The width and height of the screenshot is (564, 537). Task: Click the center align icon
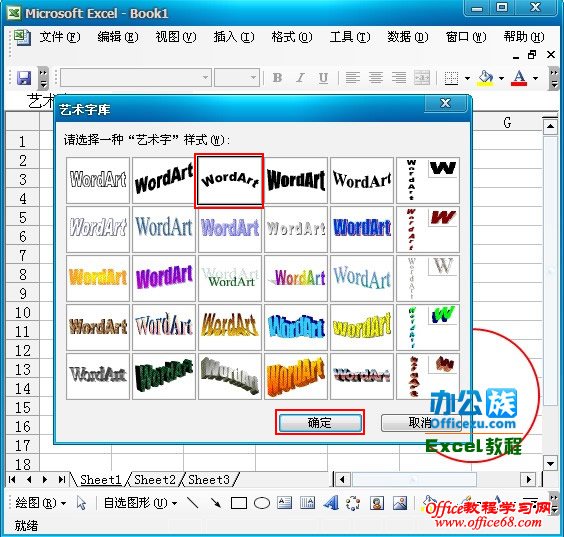tap(376, 78)
